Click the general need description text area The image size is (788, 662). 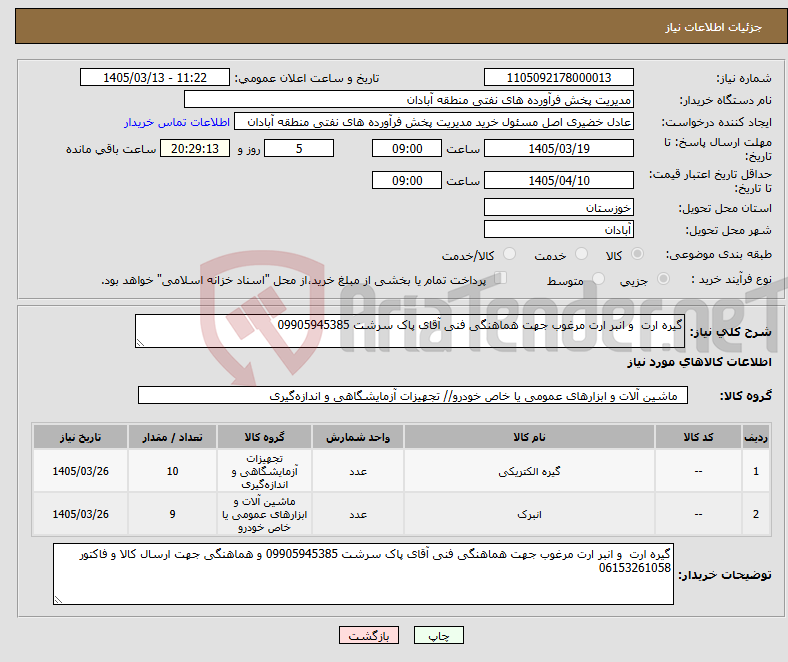(410, 331)
